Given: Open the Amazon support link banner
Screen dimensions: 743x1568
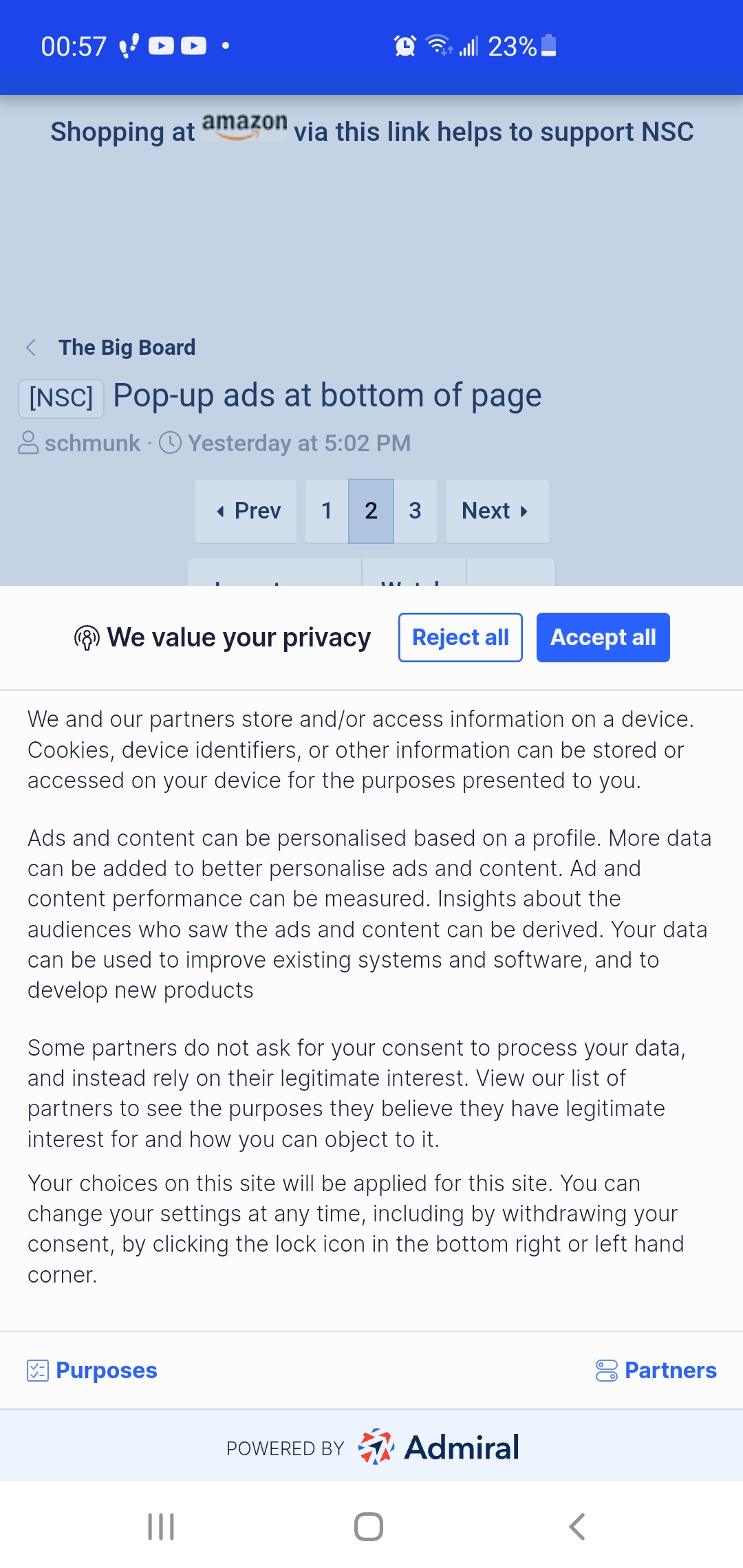Looking at the screenshot, I should (371, 130).
